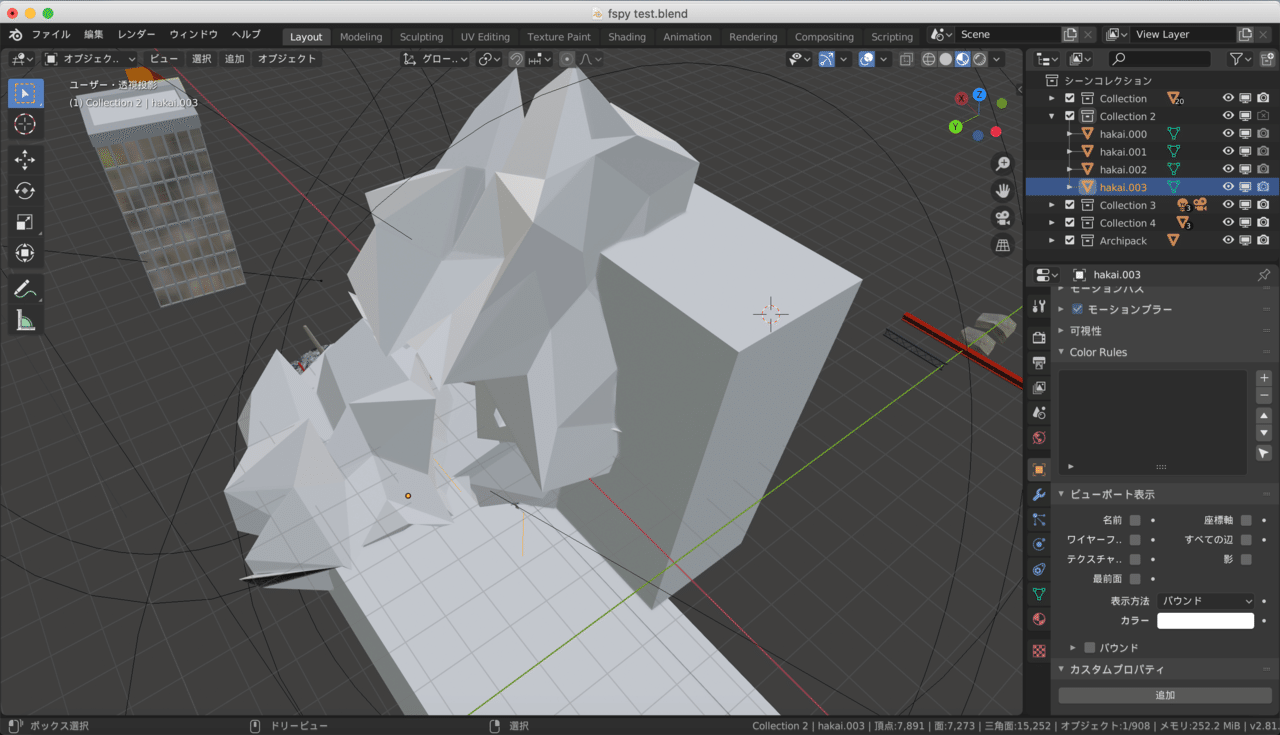Image resolution: width=1280 pixels, height=735 pixels.
Task: Enable the 名前 display checkbox
Action: (x=1135, y=520)
